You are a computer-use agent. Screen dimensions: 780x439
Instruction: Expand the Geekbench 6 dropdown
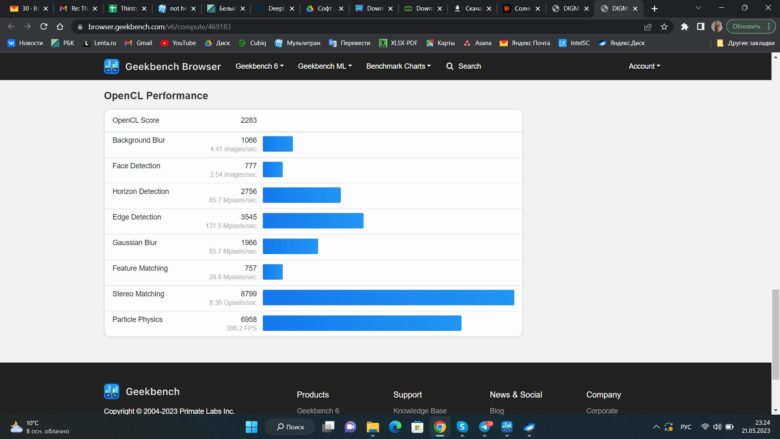click(259, 66)
